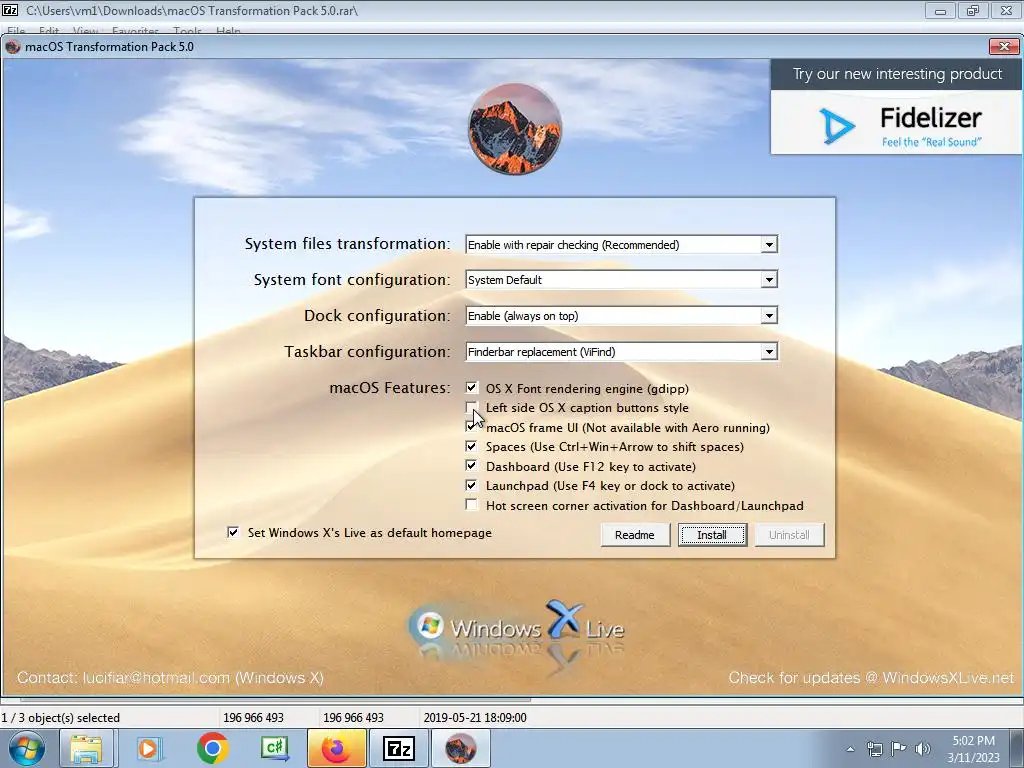Screen dimensions: 1024x768
Task: Open the Fidelizer product advertisement
Action: point(896,123)
